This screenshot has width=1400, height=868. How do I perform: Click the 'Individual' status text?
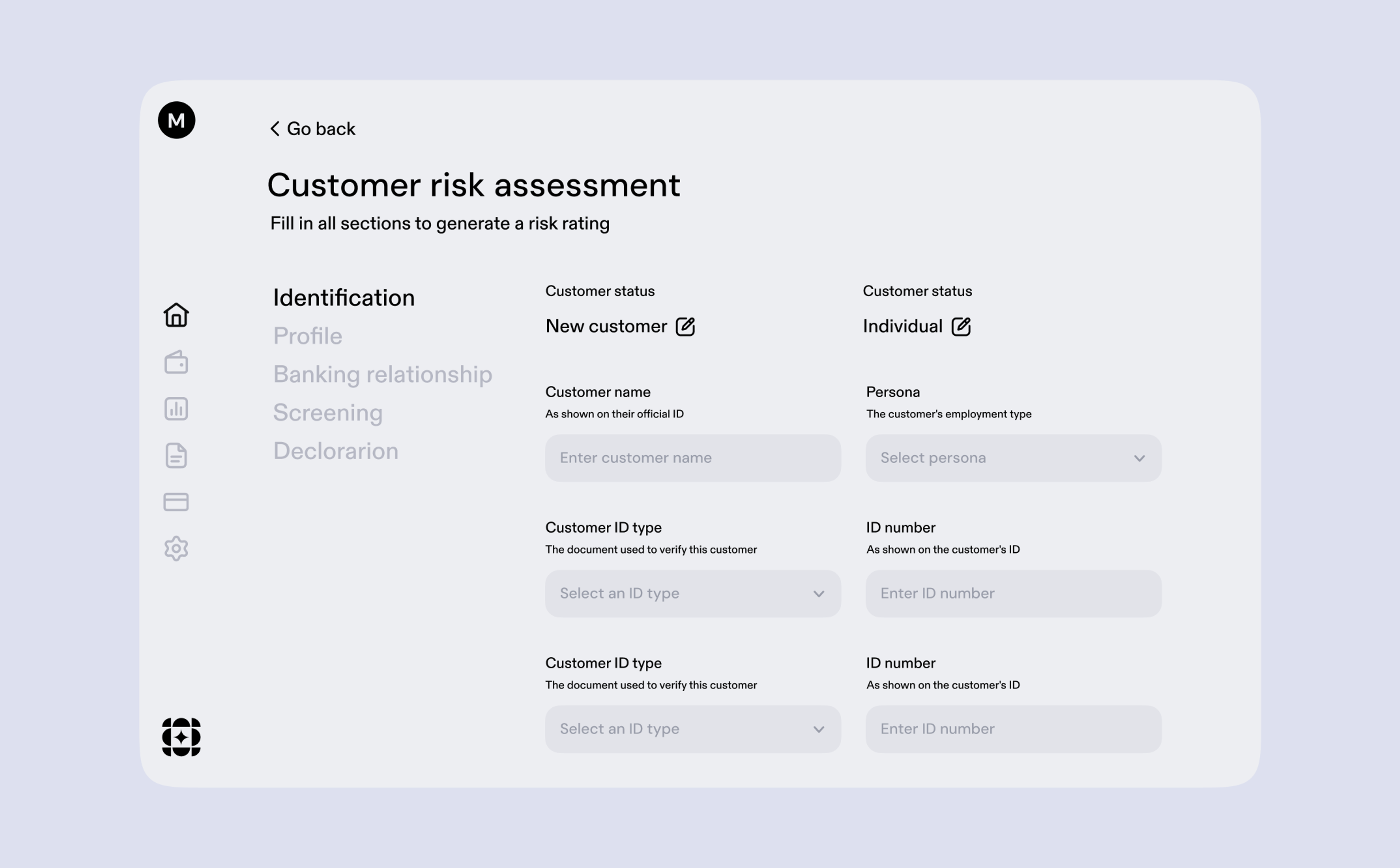pos(903,326)
